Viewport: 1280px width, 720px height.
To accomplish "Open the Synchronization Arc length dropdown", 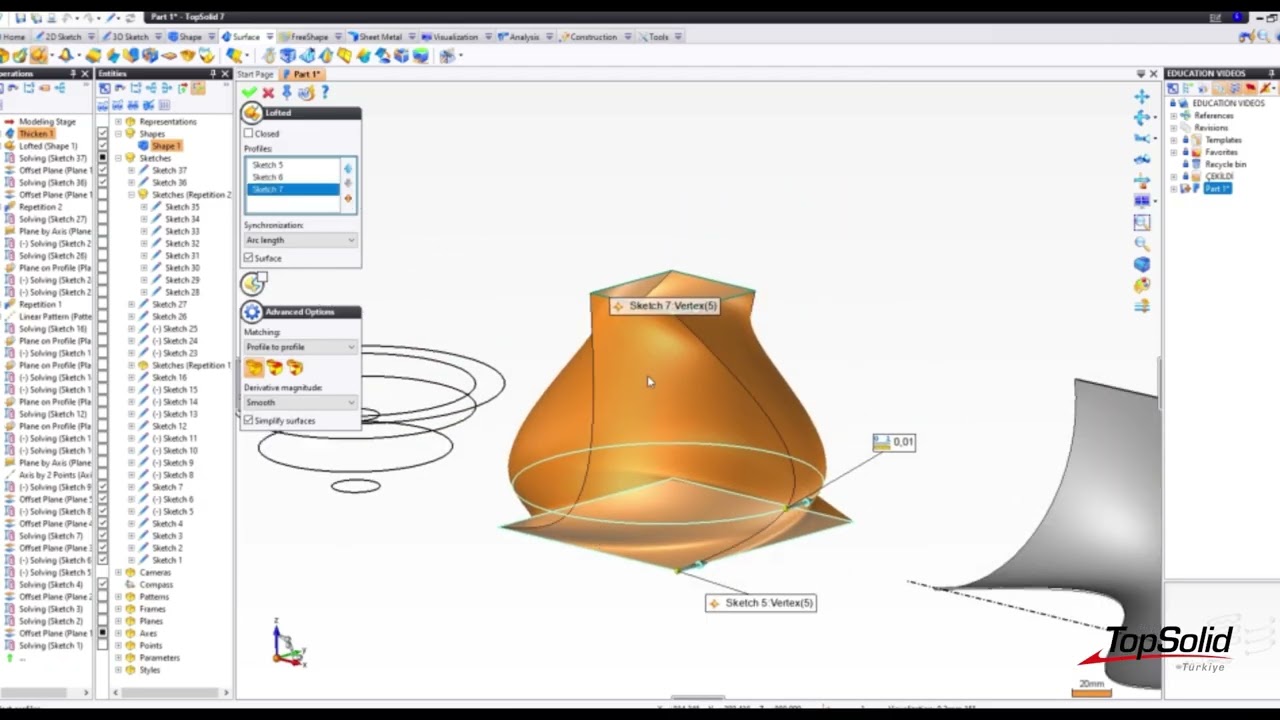I will coord(300,240).
